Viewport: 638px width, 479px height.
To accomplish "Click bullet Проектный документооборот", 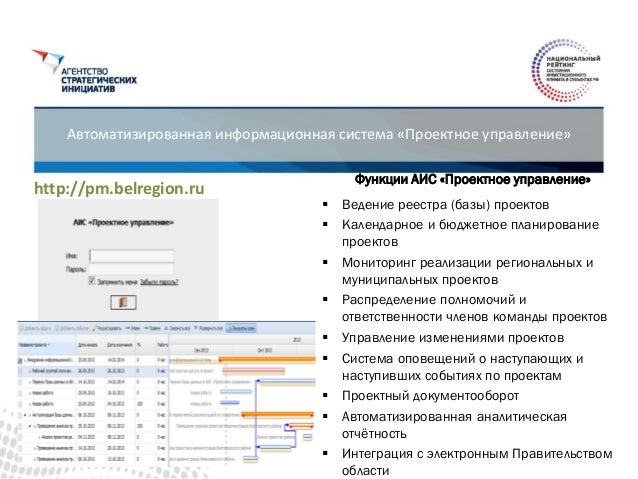I will 430,396.
